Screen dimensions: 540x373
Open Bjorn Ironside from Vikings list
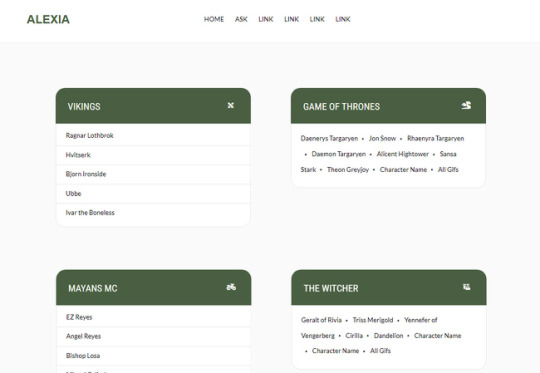point(153,174)
